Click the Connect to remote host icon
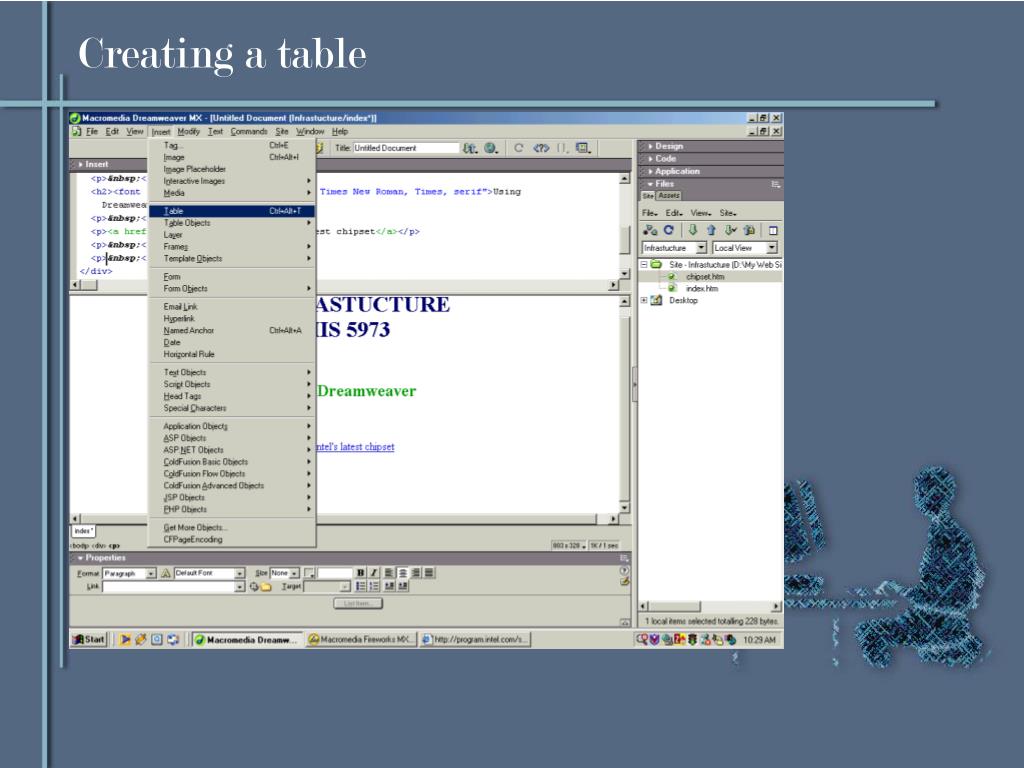The image size is (1024, 768). [x=650, y=230]
